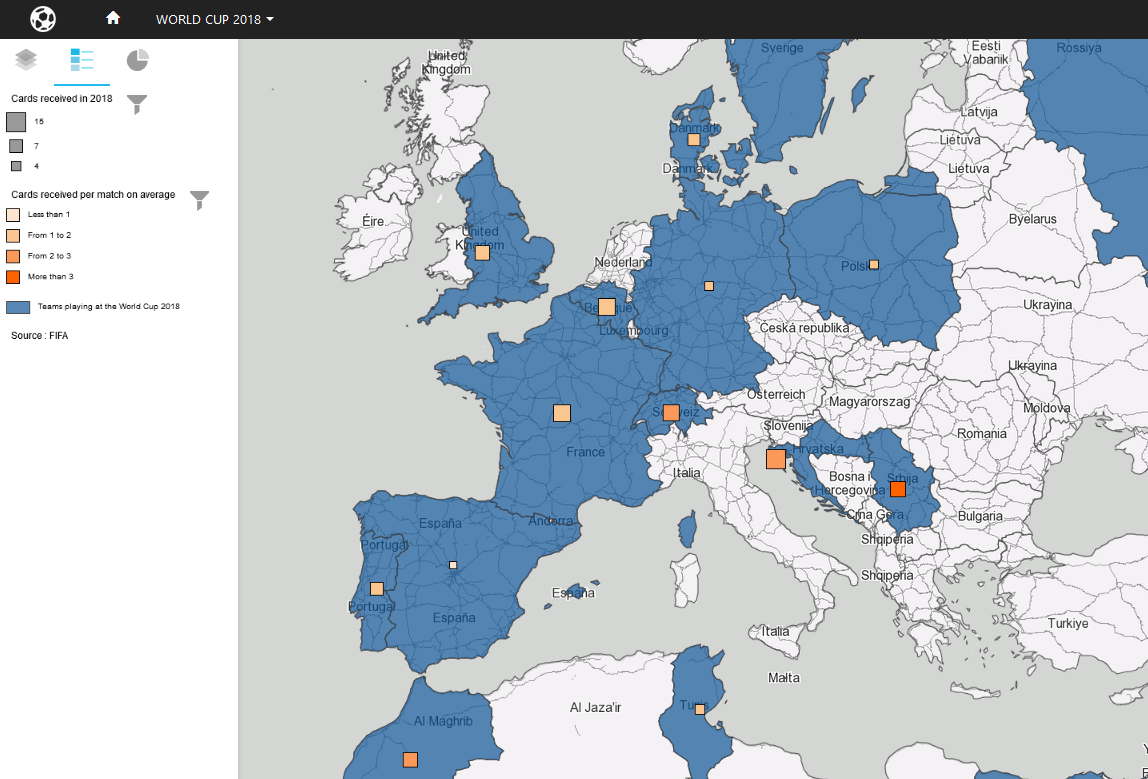
Task: Filter Cards received per match on average
Action: [200, 200]
